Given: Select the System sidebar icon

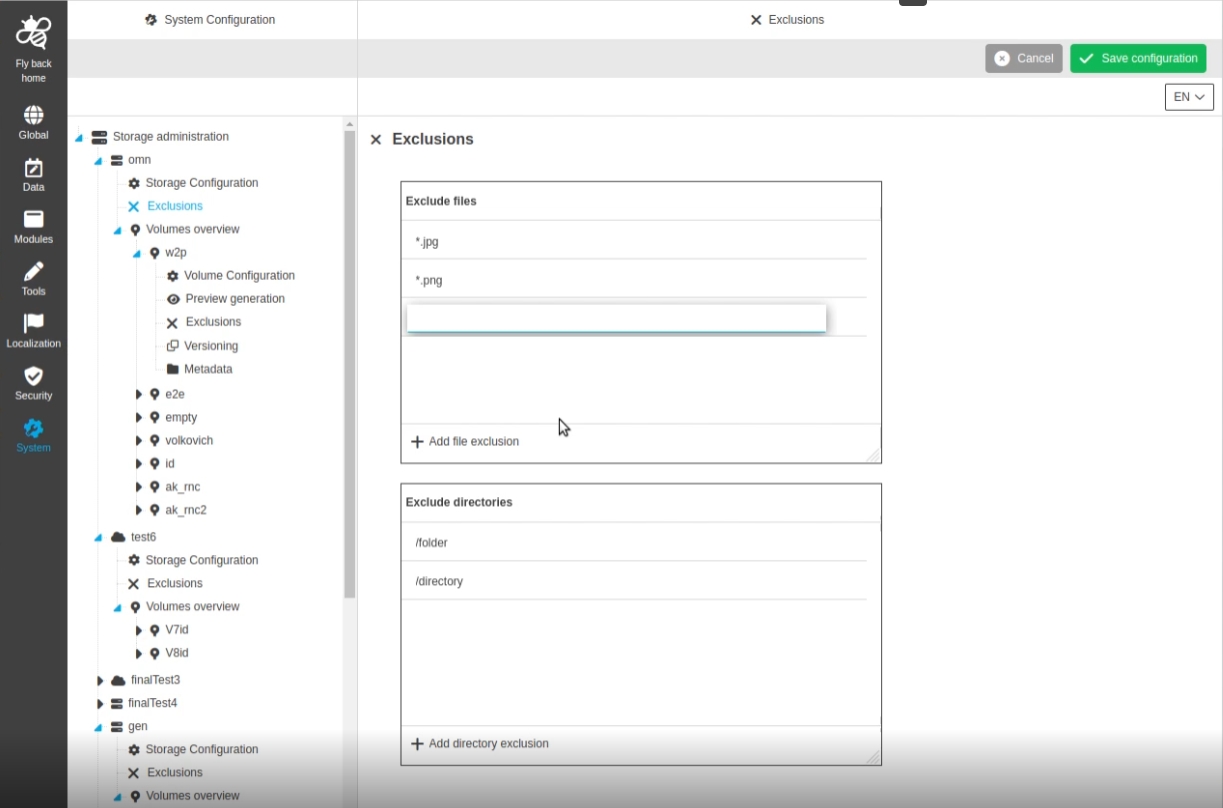Looking at the screenshot, I should coord(33,429).
